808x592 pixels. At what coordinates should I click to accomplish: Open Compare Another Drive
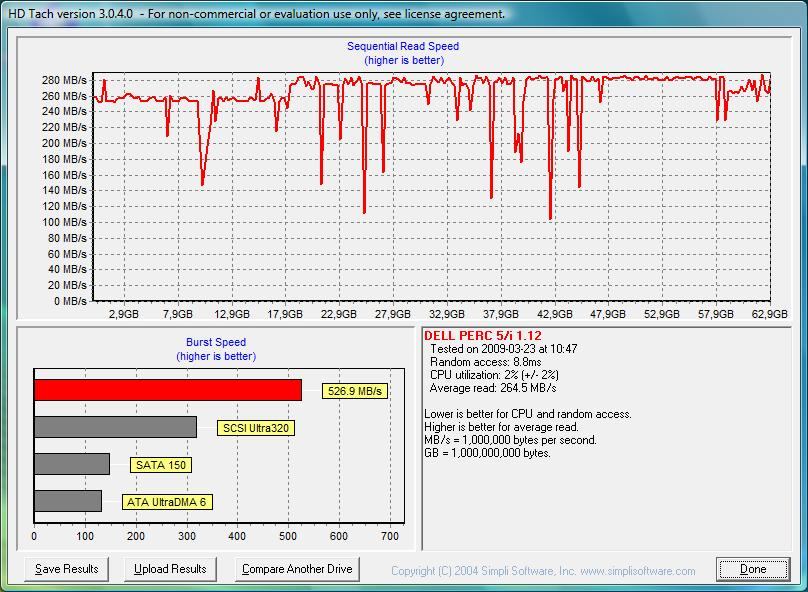[x=297, y=569]
